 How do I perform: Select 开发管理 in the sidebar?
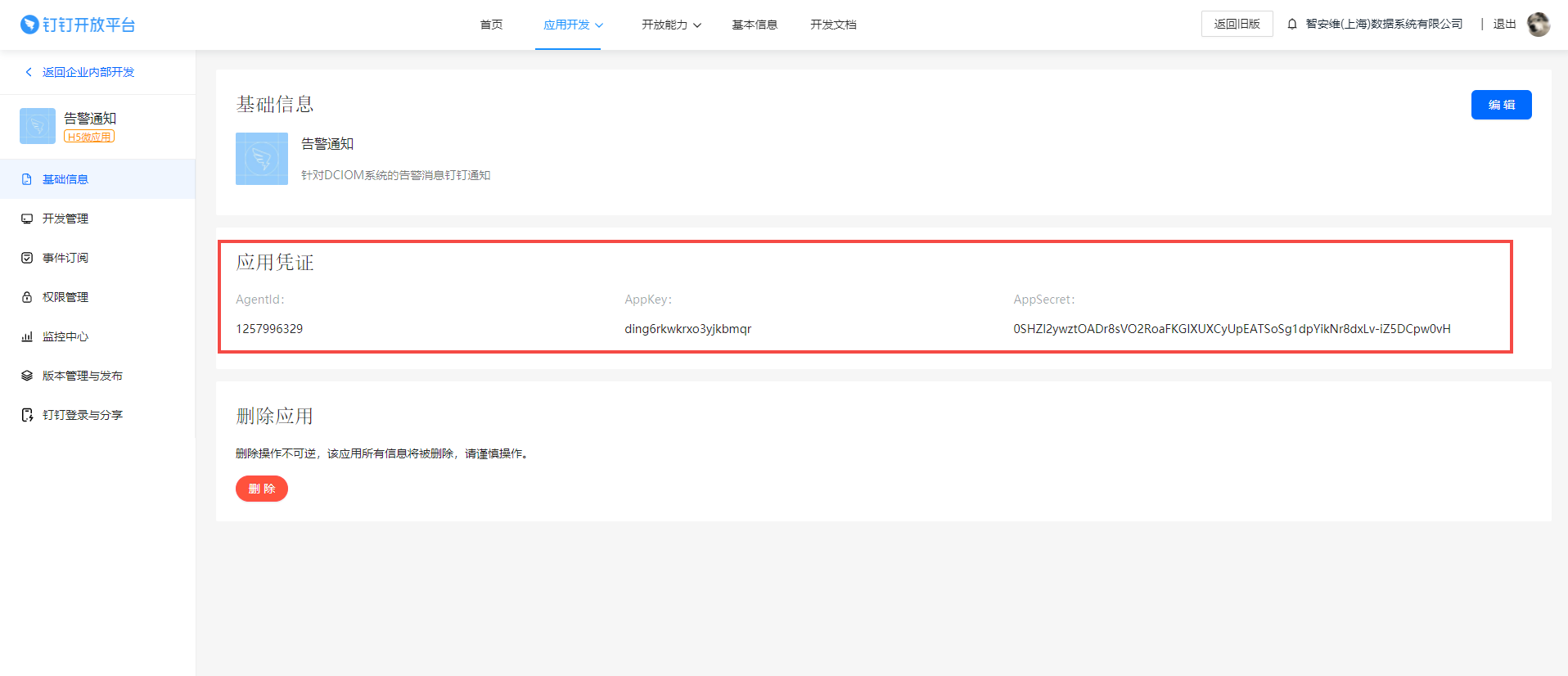[97, 219]
